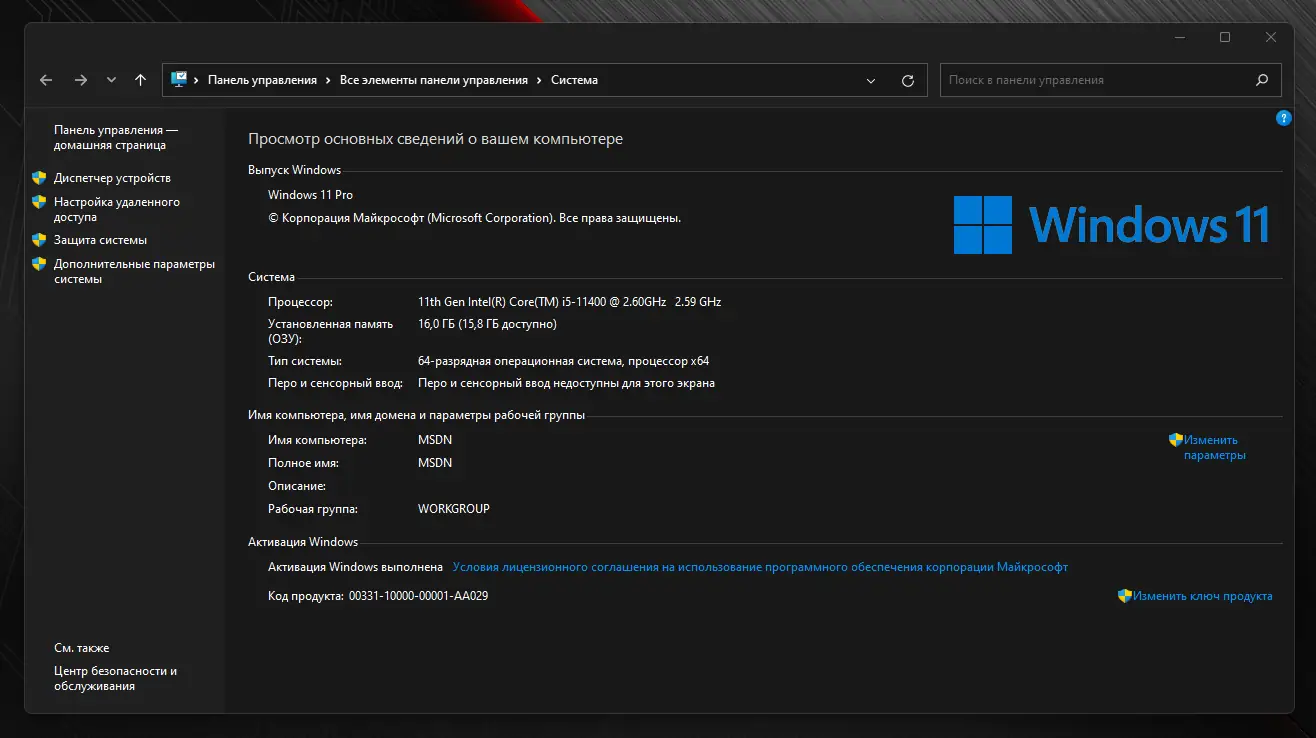
Task: Open help via the blue question mark
Action: (1284, 118)
